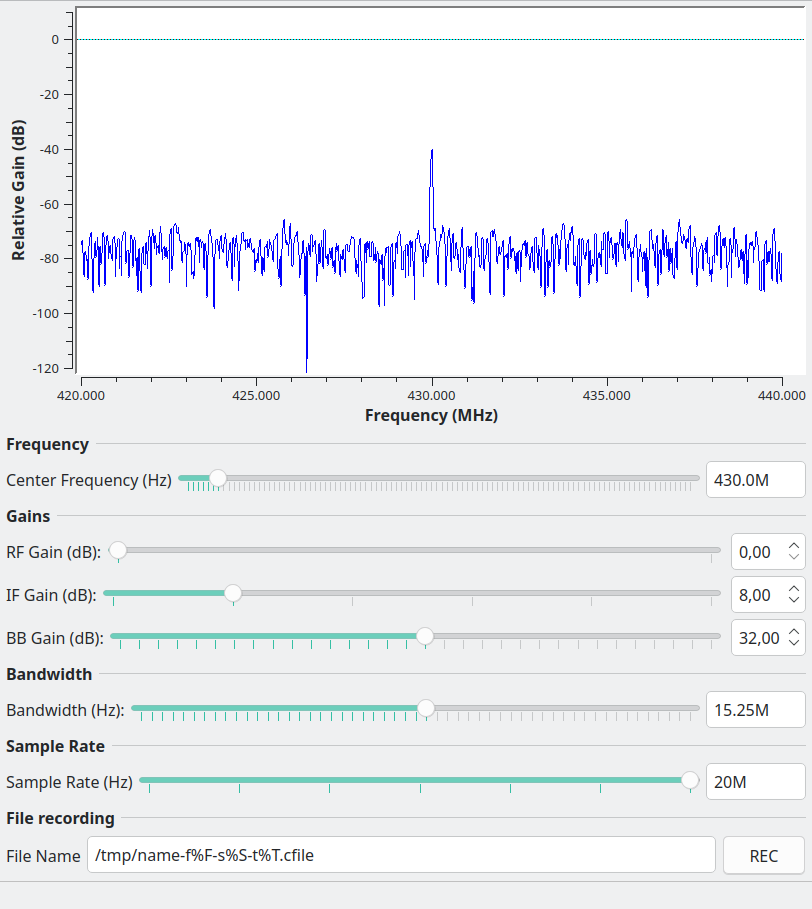Click the 'Gains' section heading
The width and height of the screenshot is (812, 909).
pyautogui.click(x=28, y=516)
